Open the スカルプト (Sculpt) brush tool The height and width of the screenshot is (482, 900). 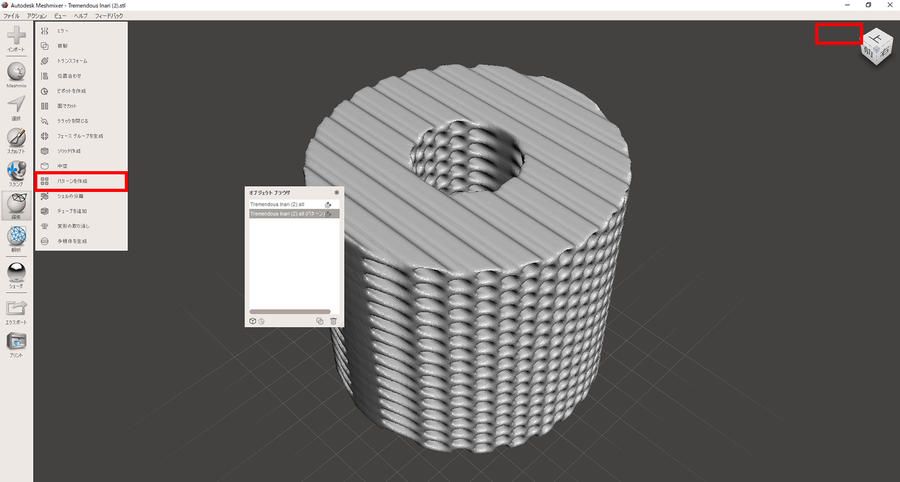pyautogui.click(x=16, y=139)
